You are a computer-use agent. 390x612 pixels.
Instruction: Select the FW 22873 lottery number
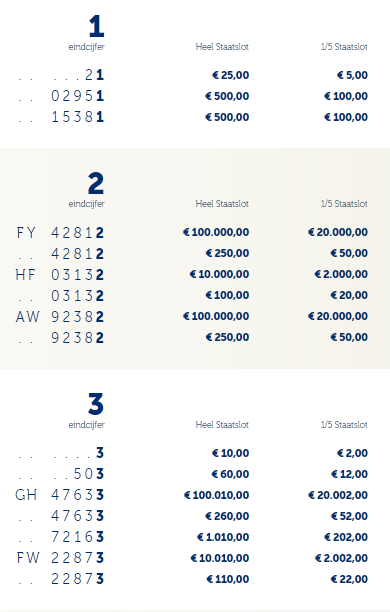pos(60,558)
